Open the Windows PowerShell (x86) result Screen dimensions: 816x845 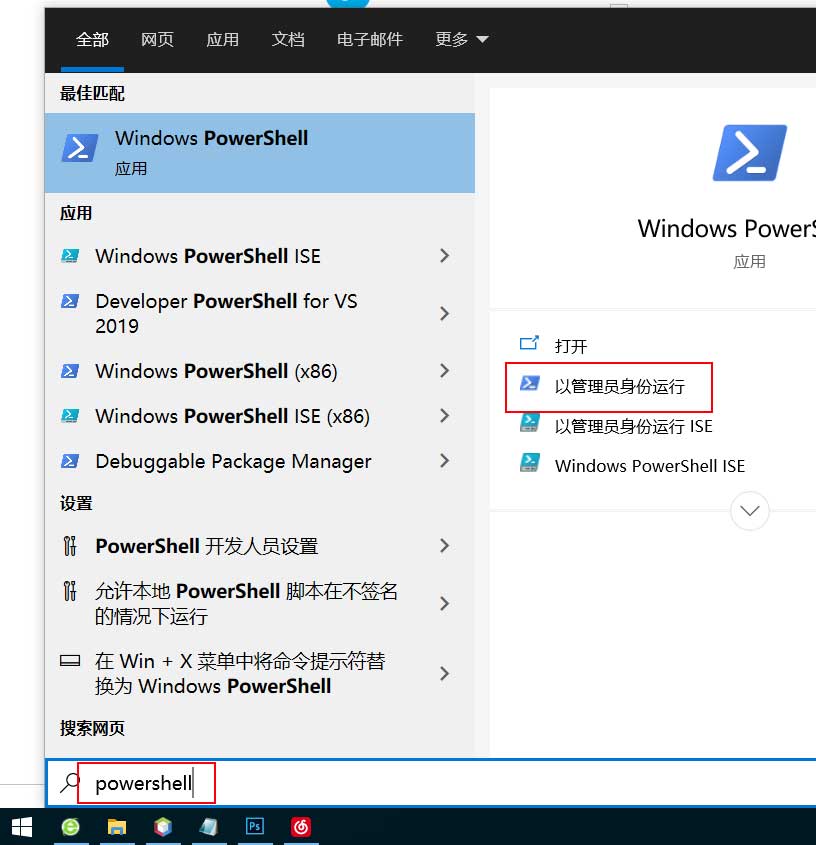(260, 371)
